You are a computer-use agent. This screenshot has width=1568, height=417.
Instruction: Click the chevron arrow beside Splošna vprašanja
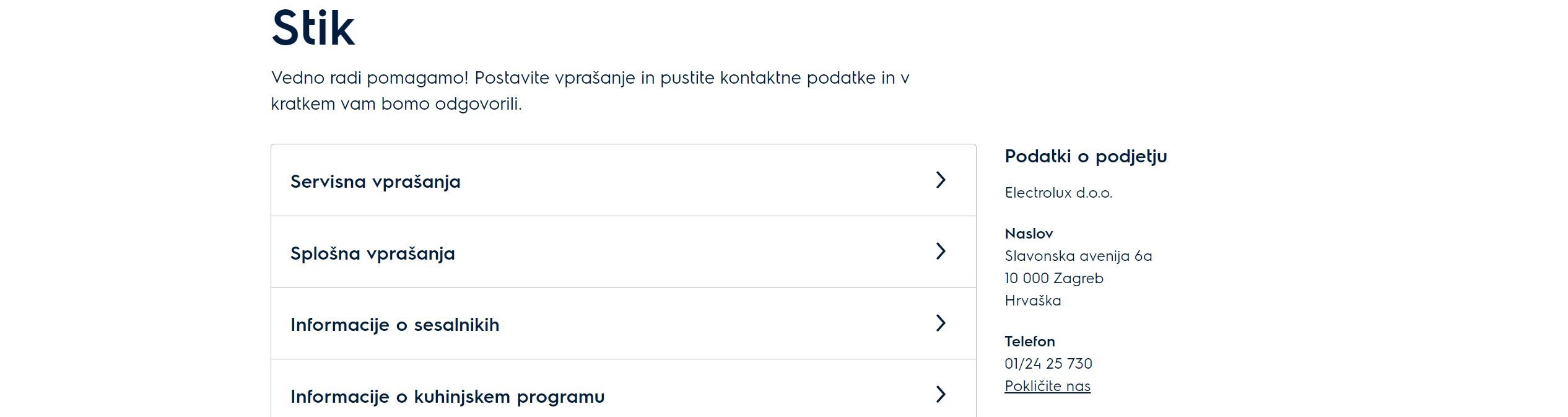pos(941,251)
